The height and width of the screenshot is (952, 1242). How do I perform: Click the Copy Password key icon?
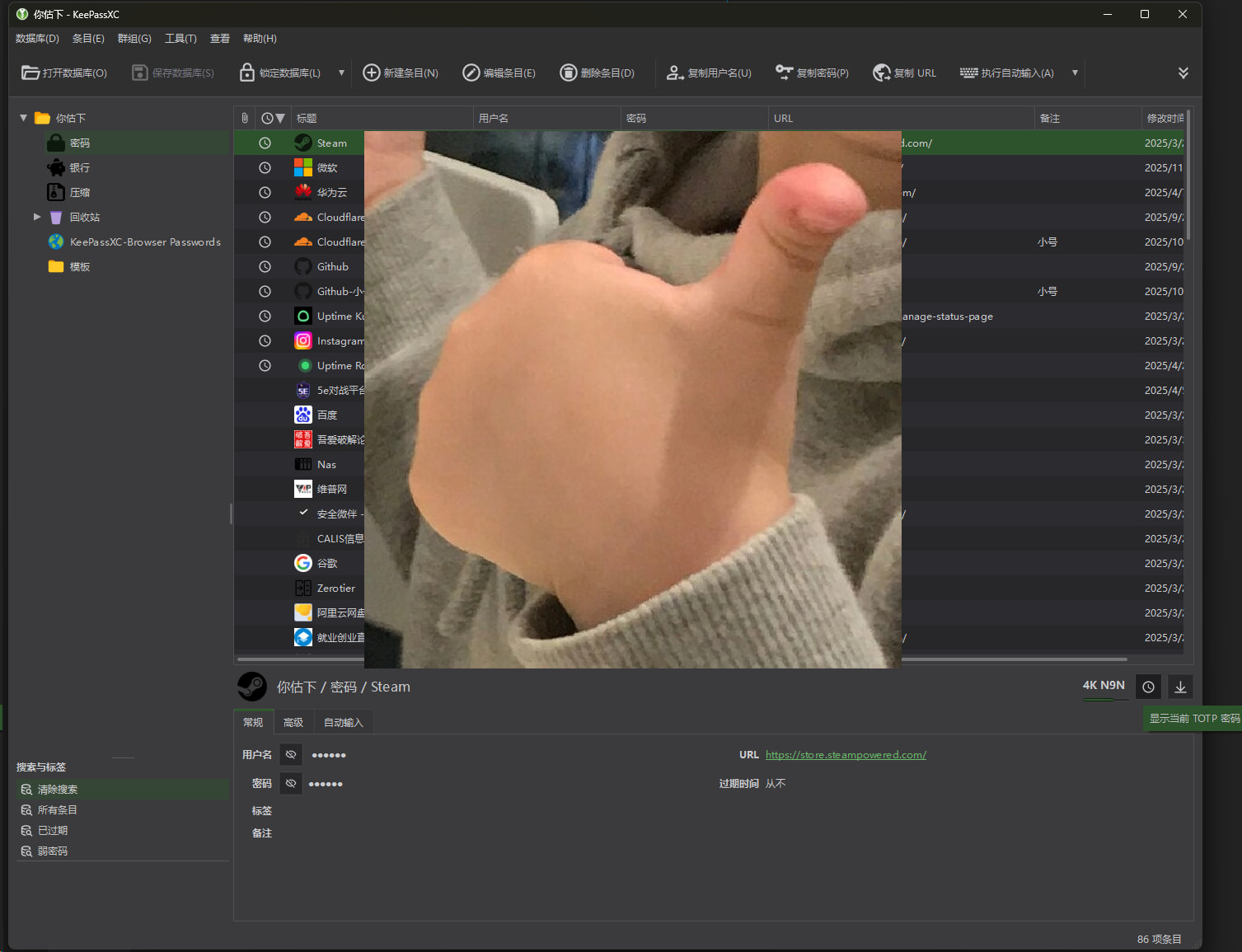784,73
